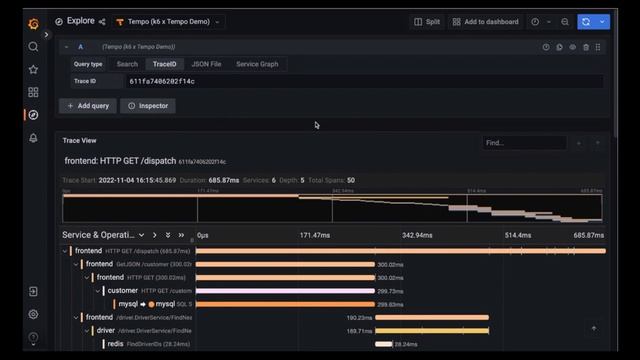Viewport: 640px width, 360px height.
Task: Collapse query row A
Action: tap(66, 47)
